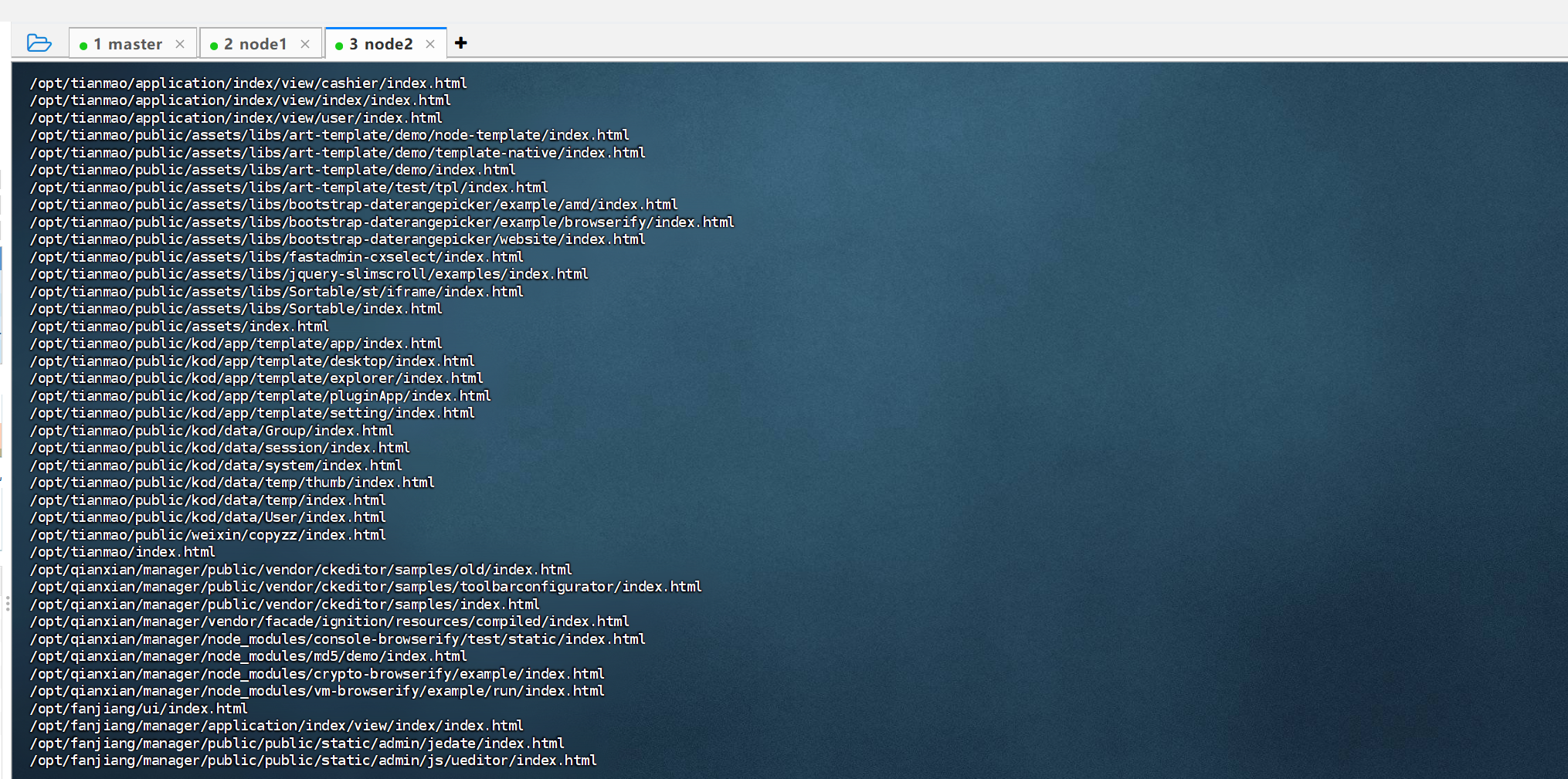Click the bootstrap-daterangepicker/website/index.html line

point(338,239)
